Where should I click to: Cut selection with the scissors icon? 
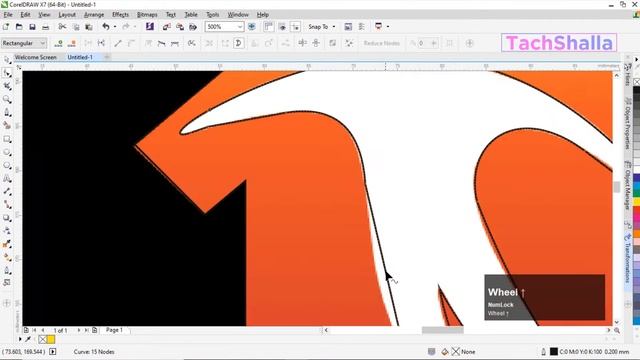62,27
